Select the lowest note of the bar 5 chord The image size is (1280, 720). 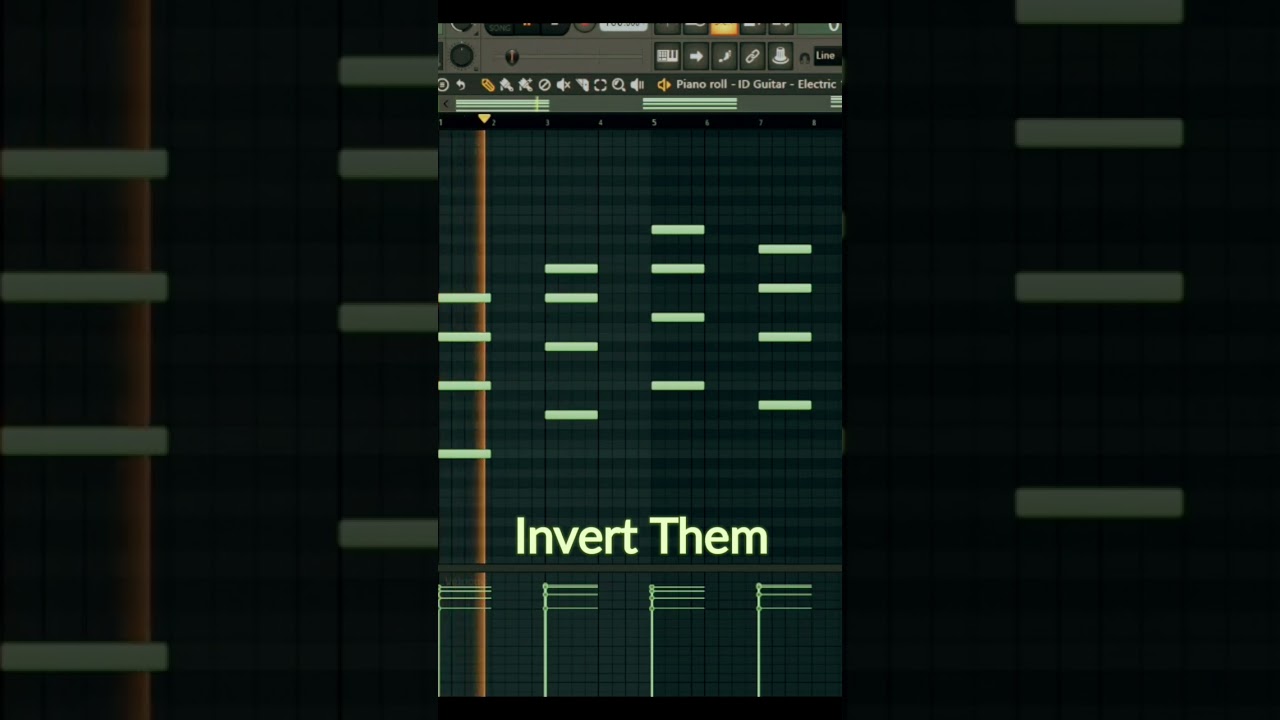pyautogui.click(x=678, y=385)
